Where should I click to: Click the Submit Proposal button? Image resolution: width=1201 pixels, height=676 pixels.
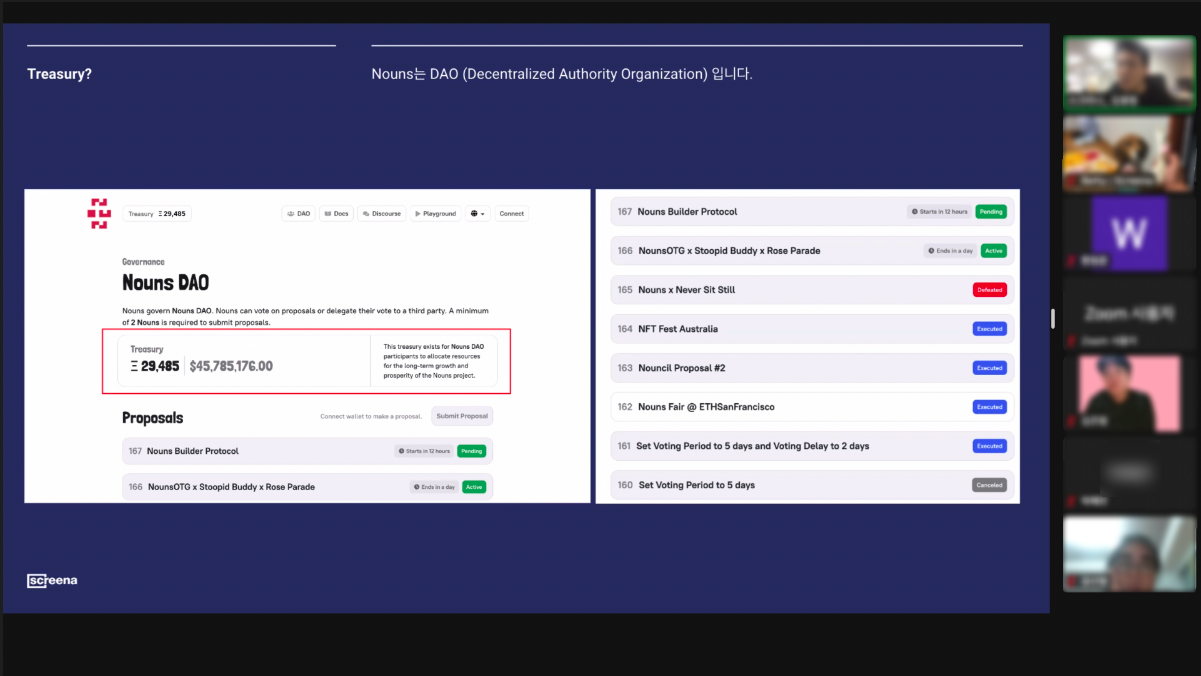tap(462, 416)
